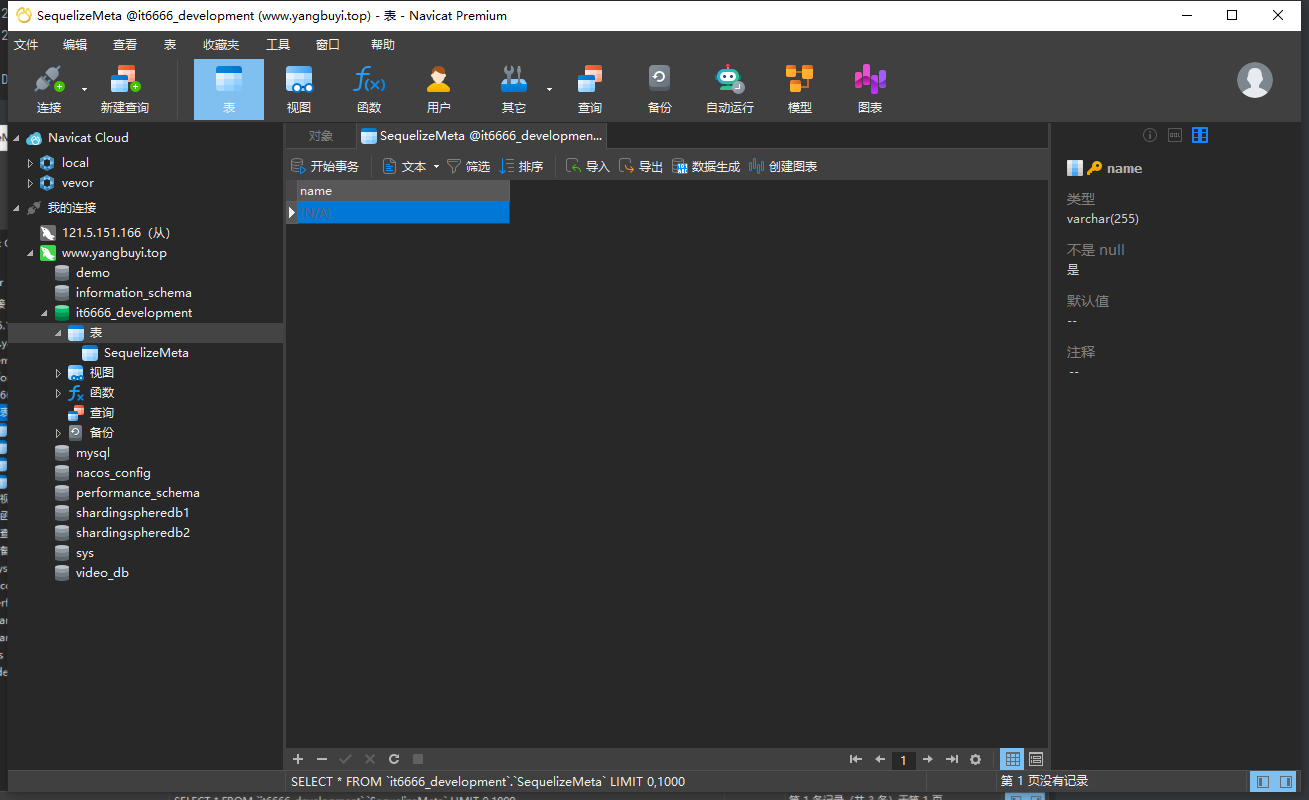Go to the next page of records

click(928, 760)
